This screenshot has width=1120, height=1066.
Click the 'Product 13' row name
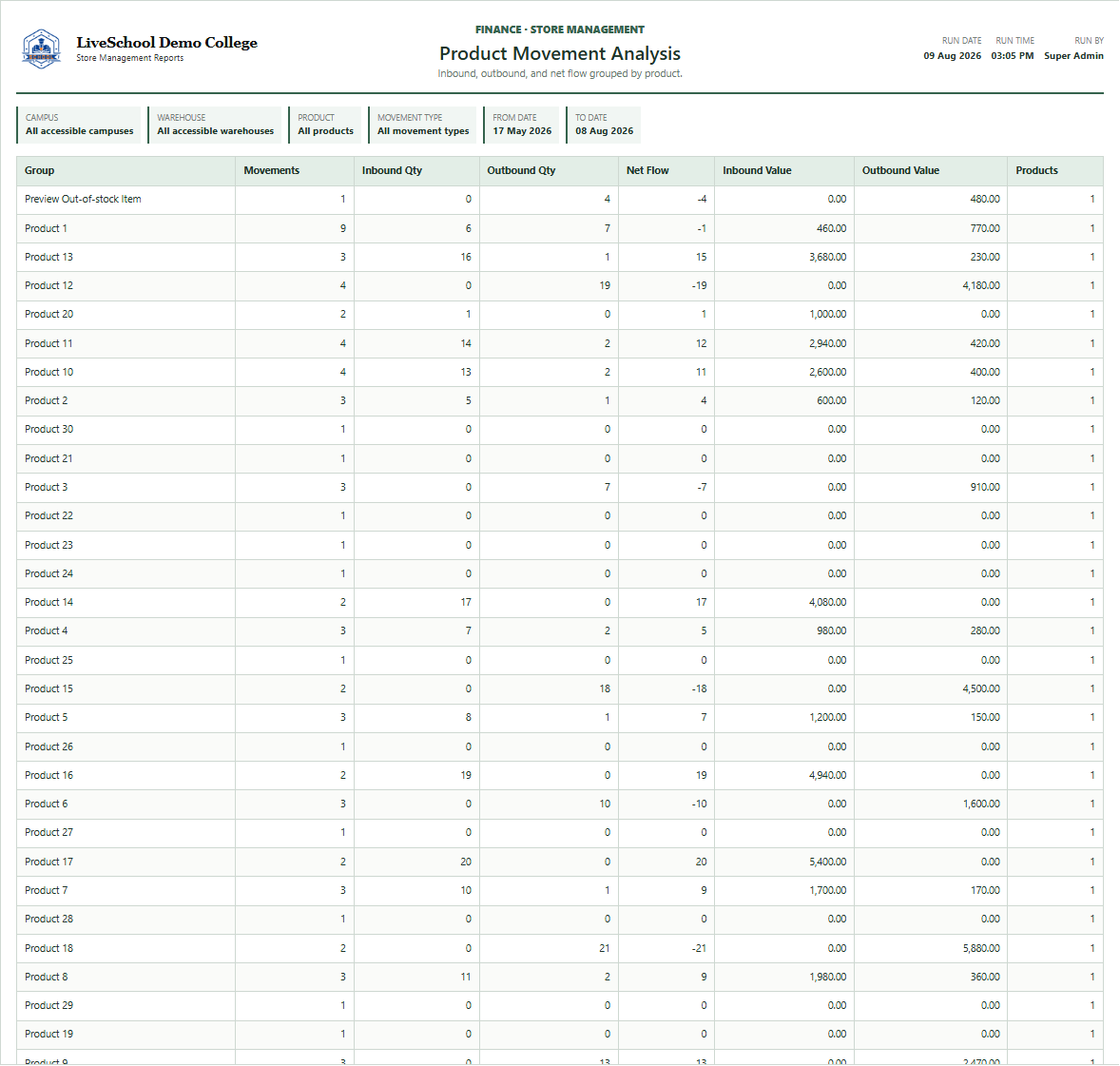coord(48,257)
